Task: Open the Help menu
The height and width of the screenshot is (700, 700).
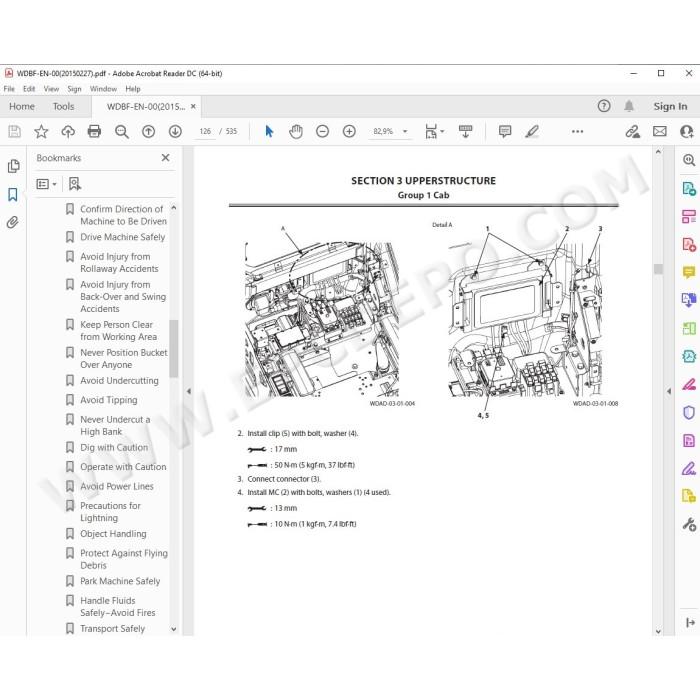Action: pos(133,89)
